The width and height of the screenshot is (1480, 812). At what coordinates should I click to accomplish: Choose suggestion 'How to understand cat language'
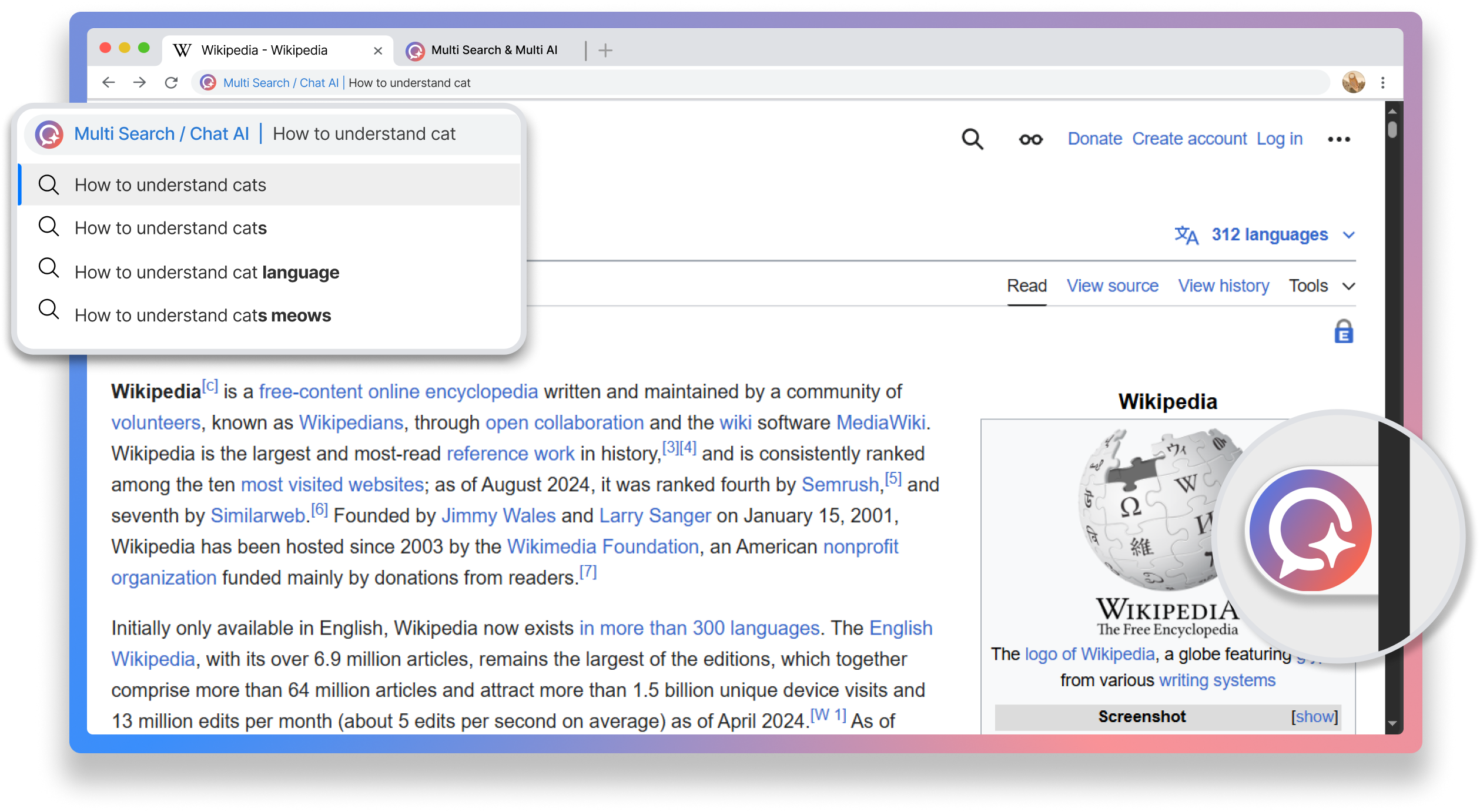click(x=207, y=273)
